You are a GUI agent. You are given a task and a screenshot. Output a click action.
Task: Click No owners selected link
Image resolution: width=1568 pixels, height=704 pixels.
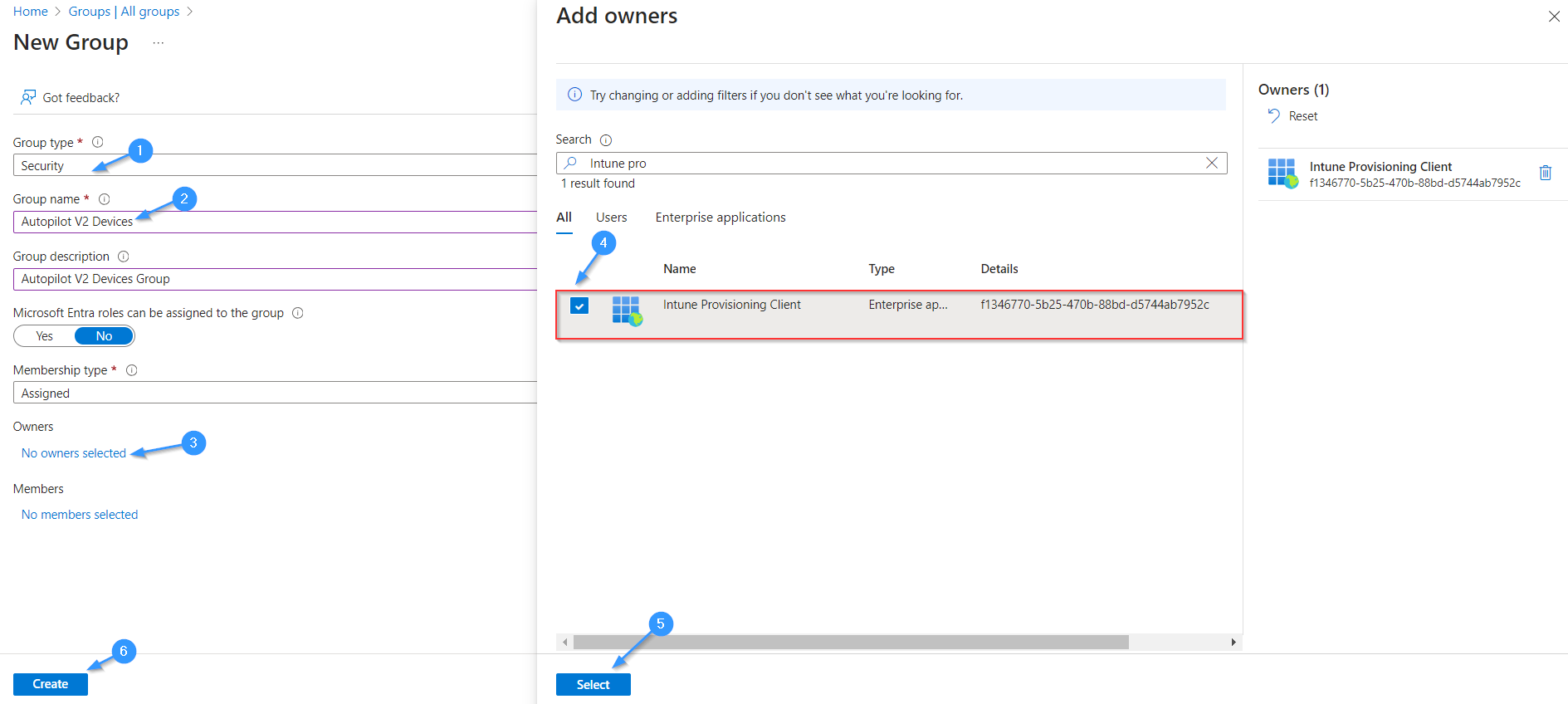[x=74, y=453]
